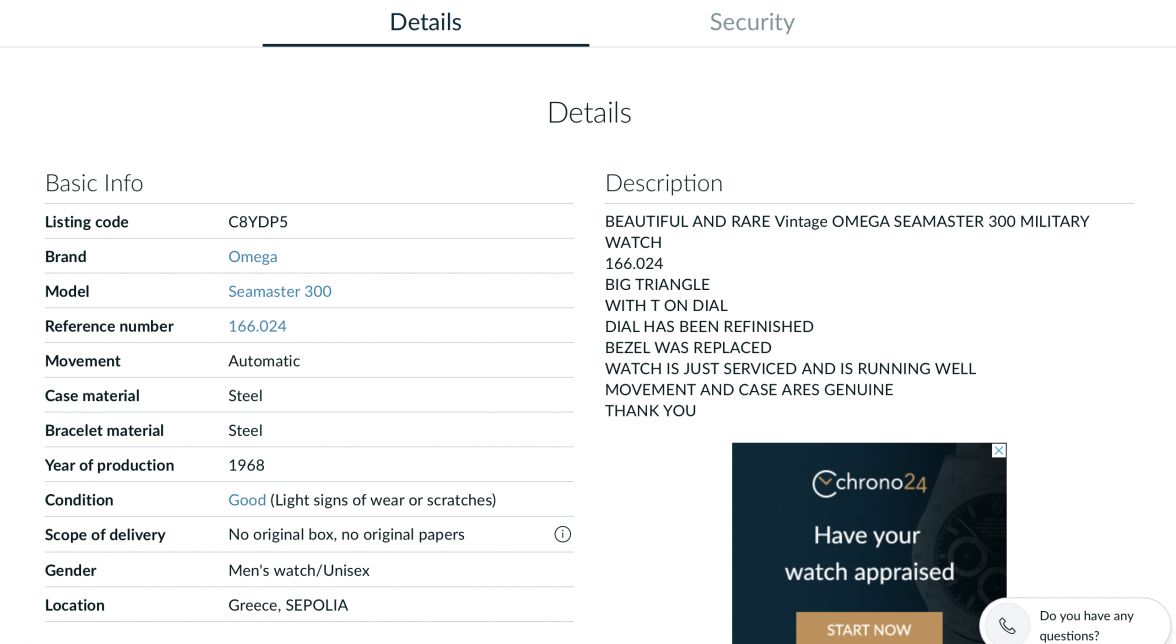Switch to the Security tab
Viewport: 1176px width, 644px height.
(752, 21)
